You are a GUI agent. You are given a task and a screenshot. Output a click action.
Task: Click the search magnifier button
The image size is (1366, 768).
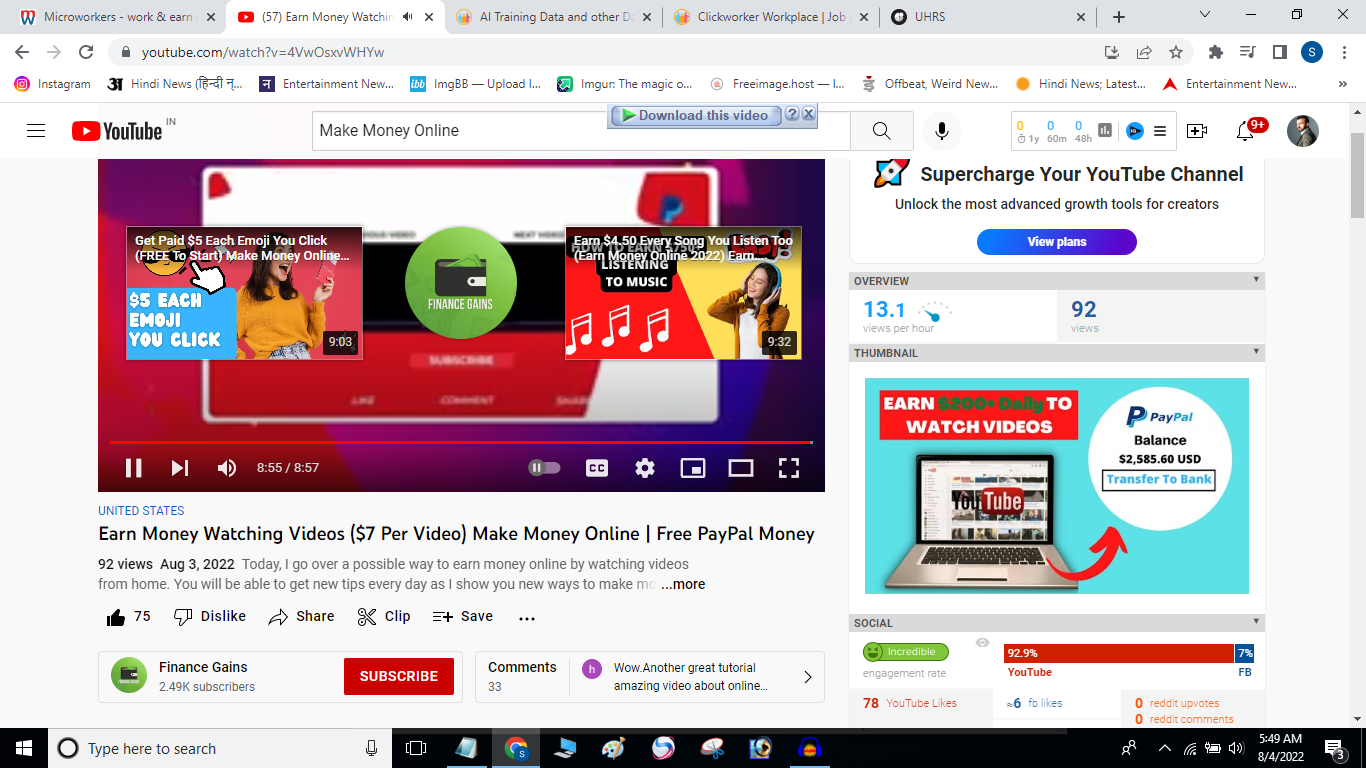click(x=881, y=131)
